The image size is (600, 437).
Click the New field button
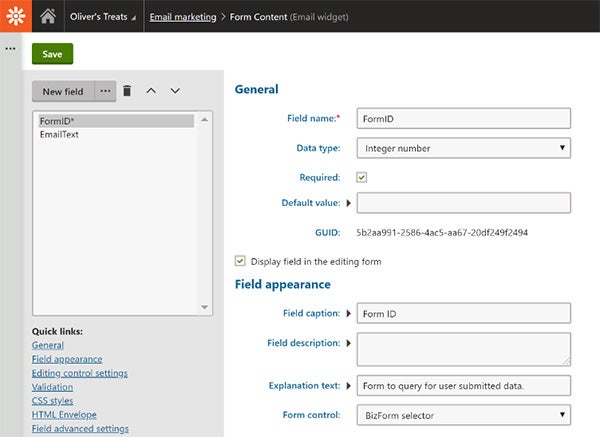tap(63, 91)
